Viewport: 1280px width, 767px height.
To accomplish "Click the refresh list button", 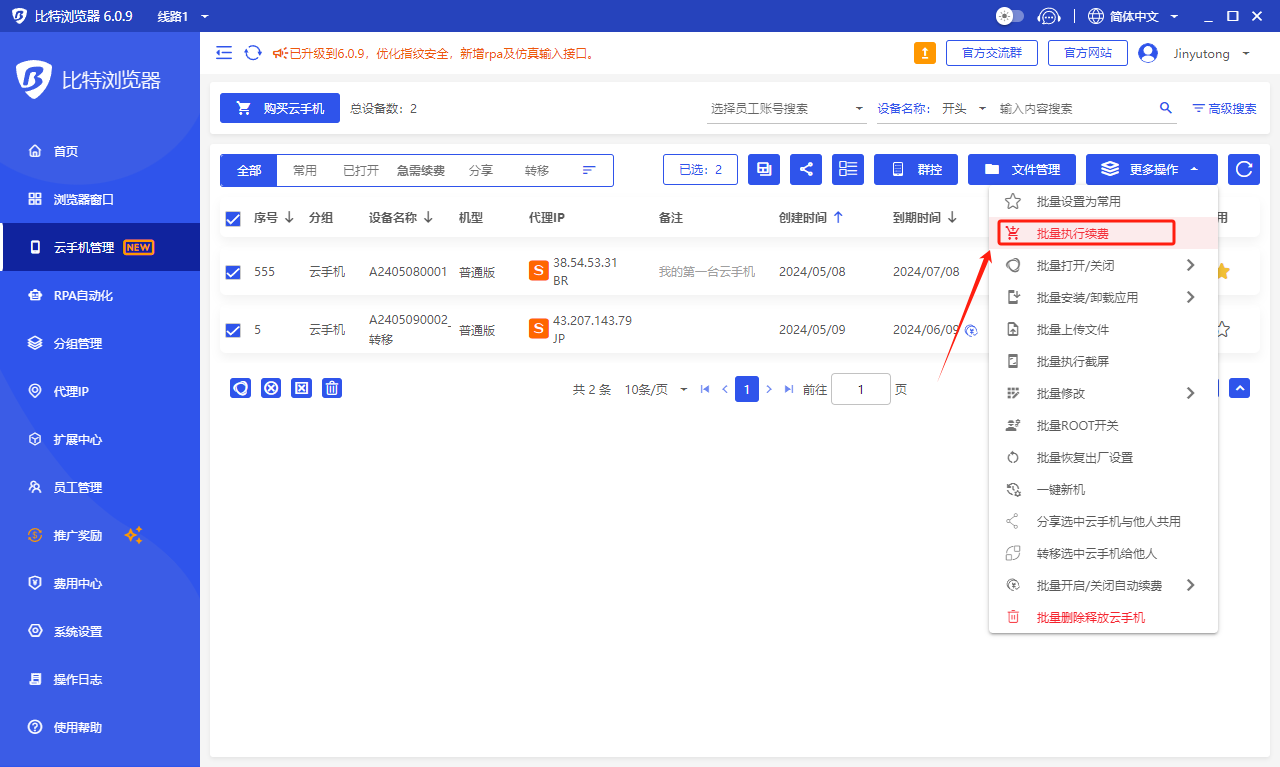I will [x=1244, y=169].
